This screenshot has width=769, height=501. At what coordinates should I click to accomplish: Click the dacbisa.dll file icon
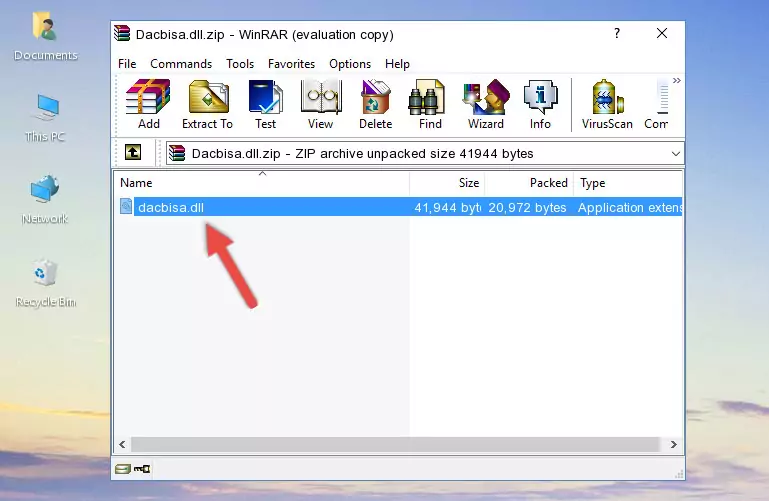(x=126, y=206)
